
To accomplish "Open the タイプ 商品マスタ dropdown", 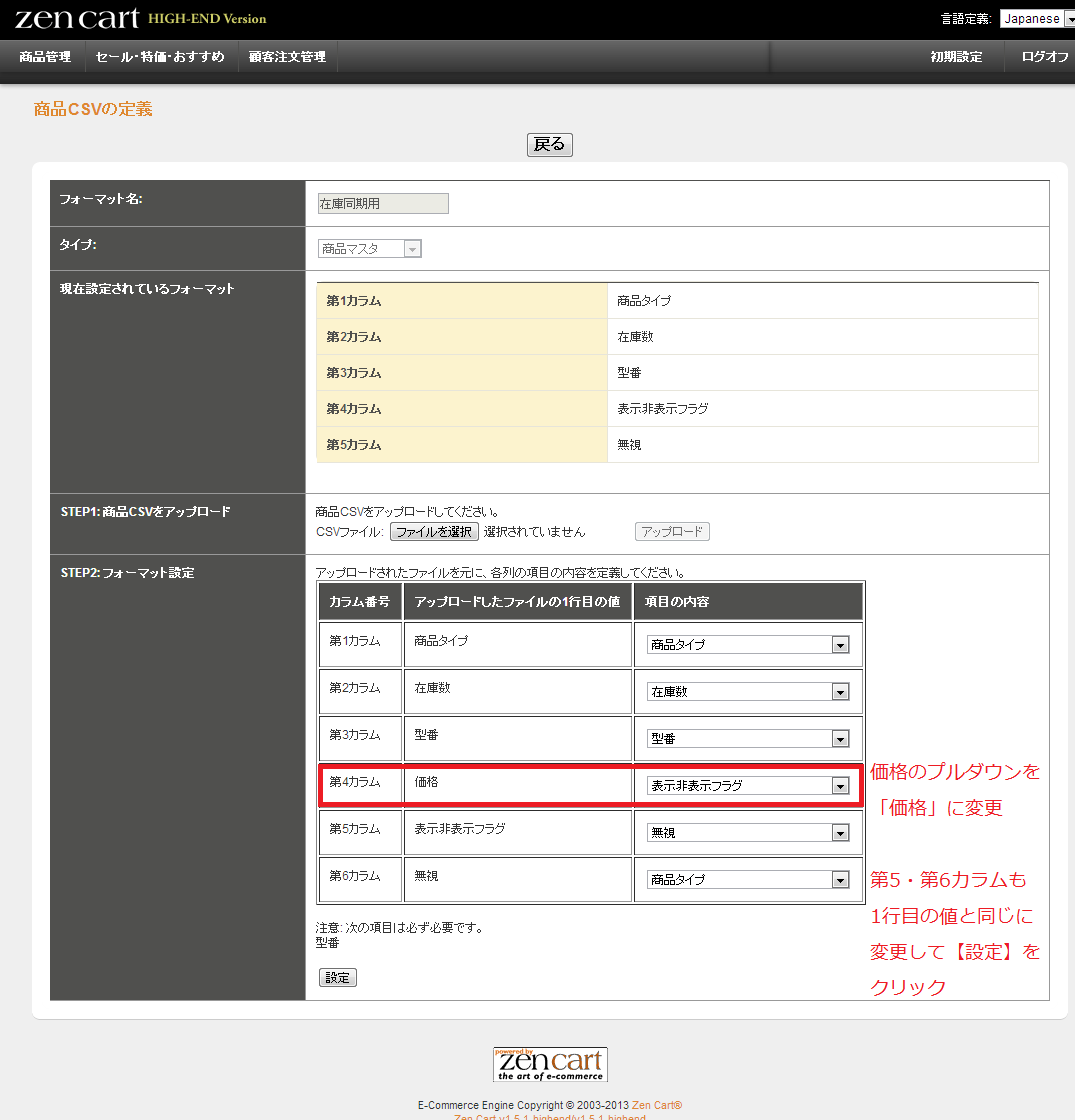I will (x=370, y=249).
